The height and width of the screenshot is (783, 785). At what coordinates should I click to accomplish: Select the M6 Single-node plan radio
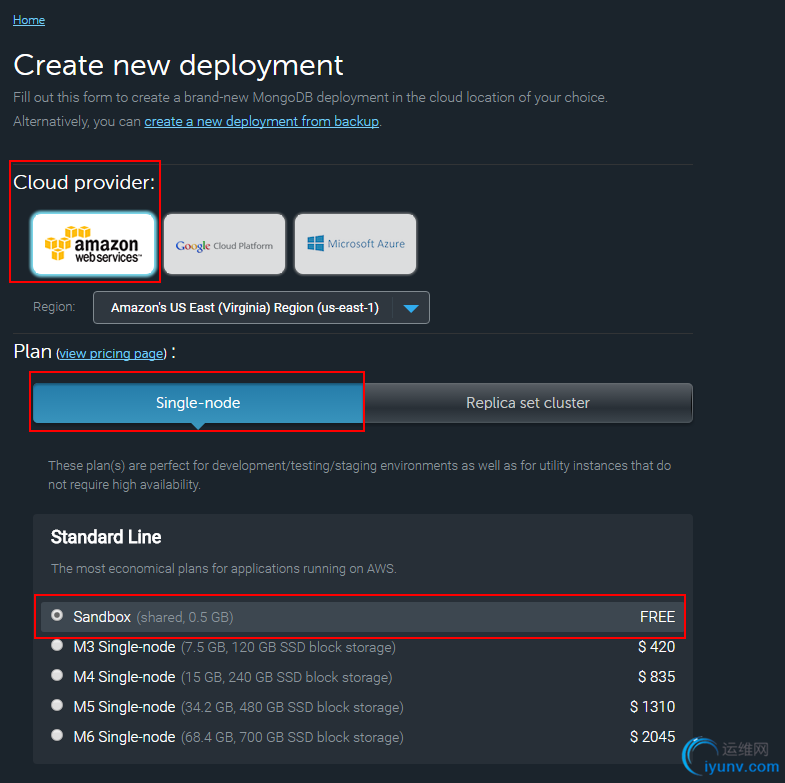57,735
